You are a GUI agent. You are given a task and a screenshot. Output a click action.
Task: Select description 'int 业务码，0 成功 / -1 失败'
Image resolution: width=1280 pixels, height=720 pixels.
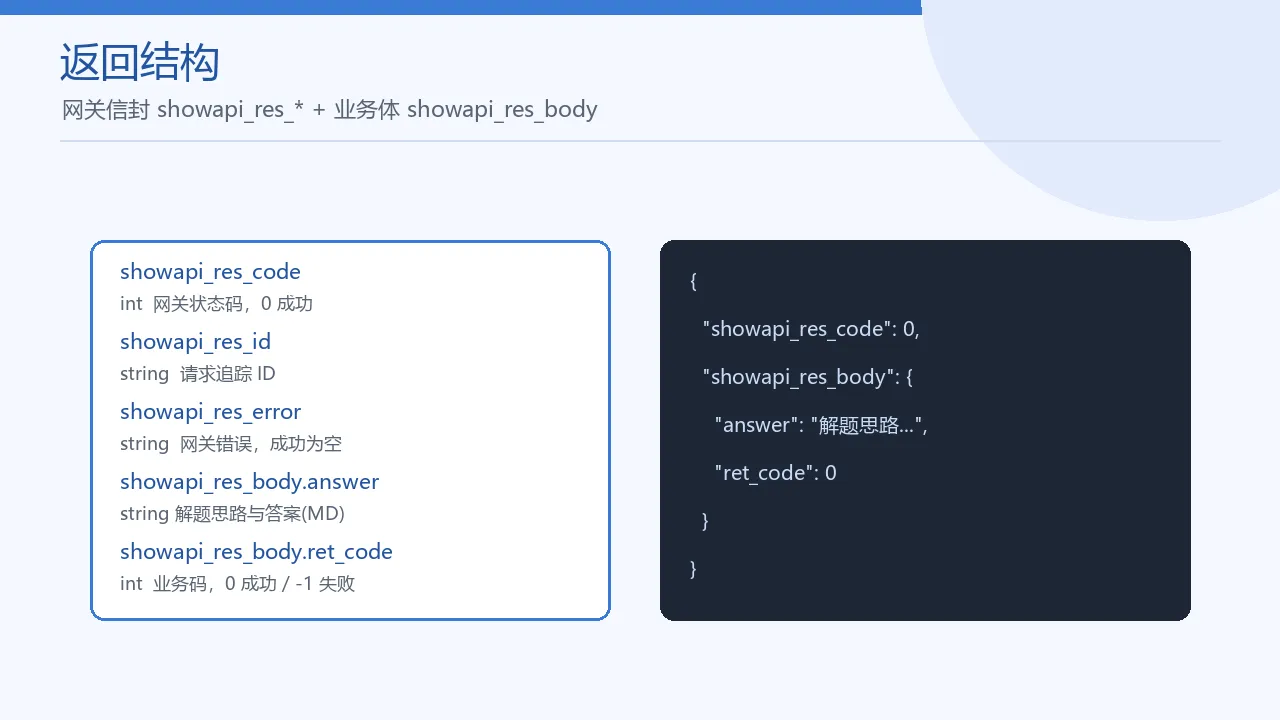pos(237,584)
